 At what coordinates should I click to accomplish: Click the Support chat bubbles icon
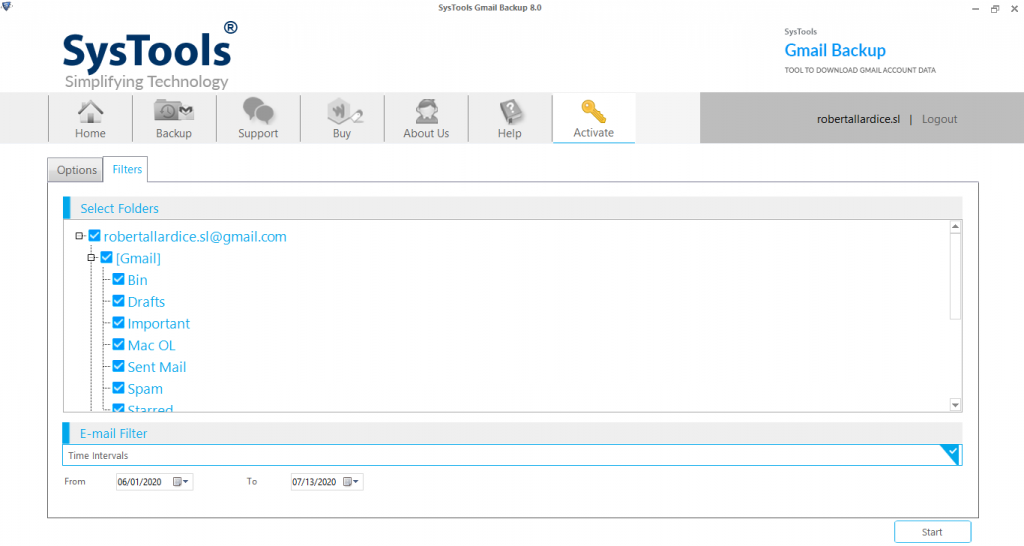pos(258,111)
